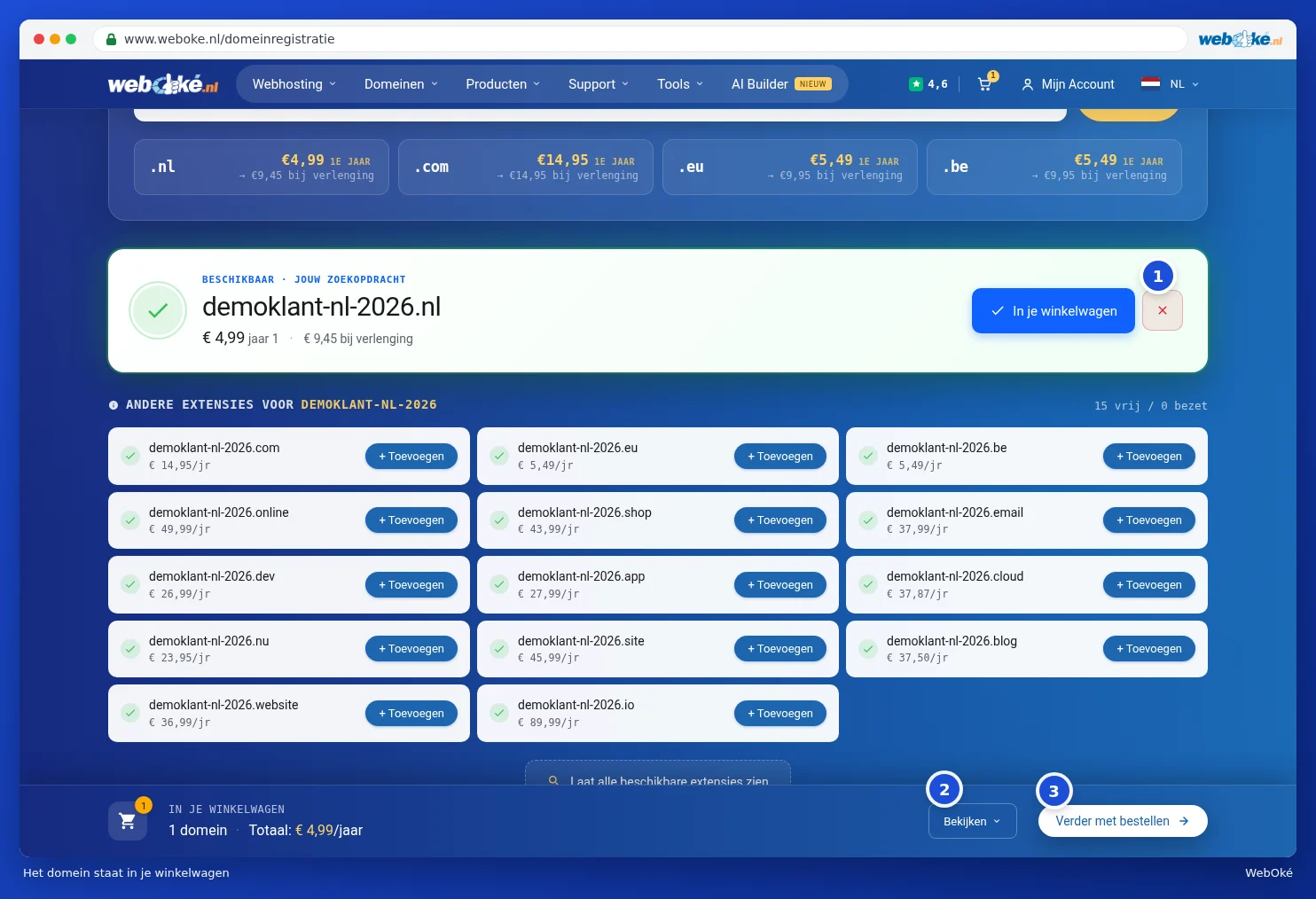Screen dimensions: 1316x899
Task: Click the lock icon in address bar
Action: [111, 39]
